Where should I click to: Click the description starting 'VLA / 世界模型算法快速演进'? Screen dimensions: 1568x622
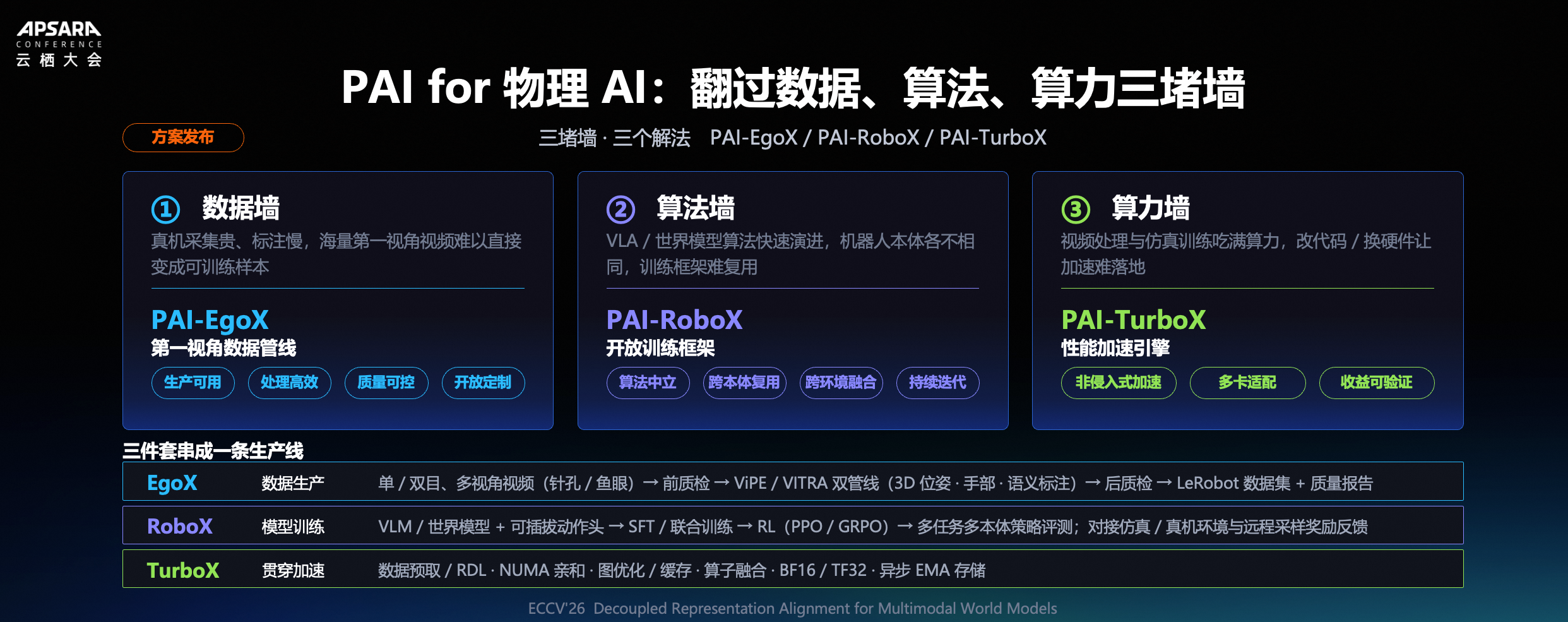790,254
